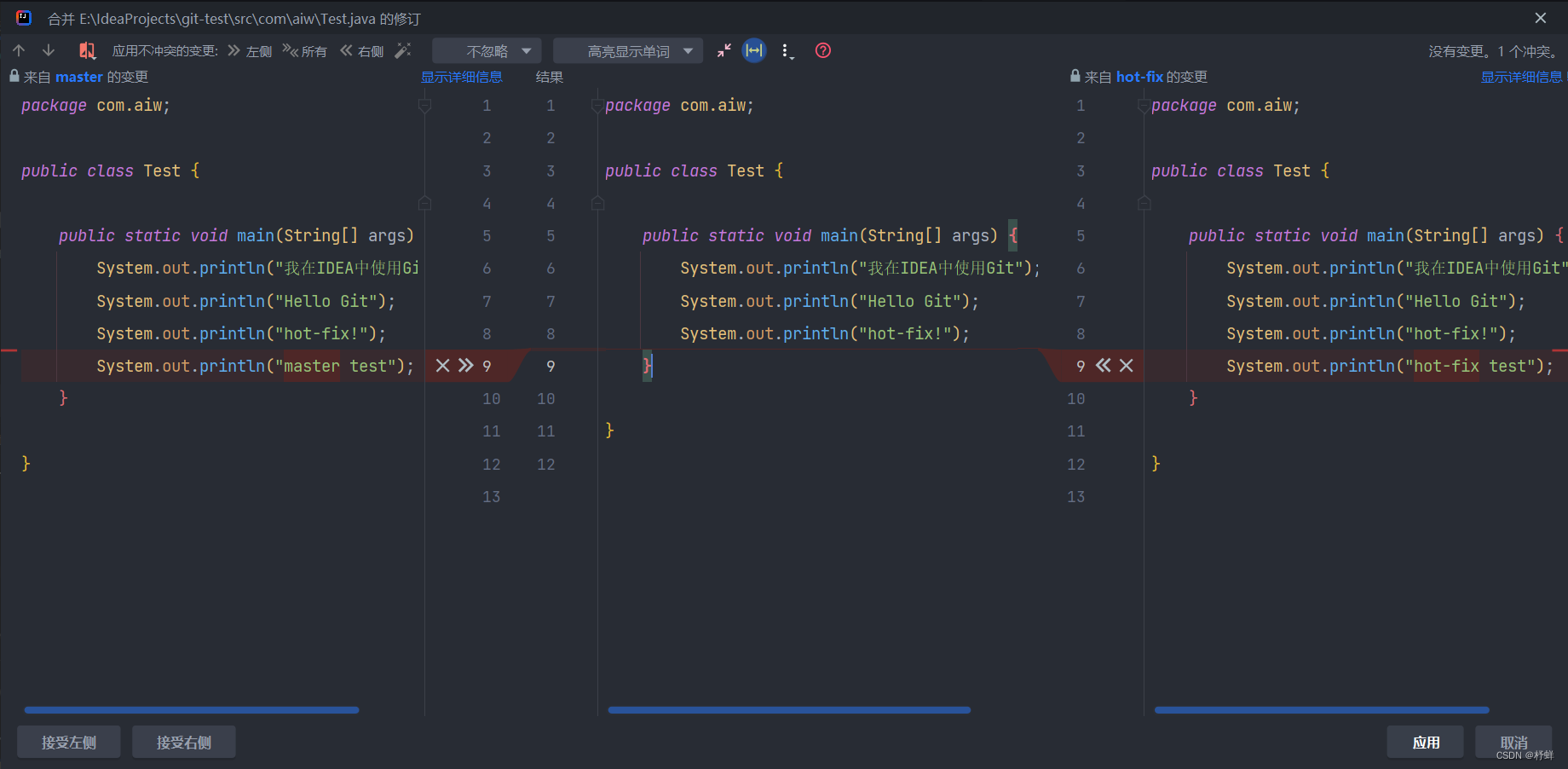Click "master test" println line in left pane

point(255,366)
